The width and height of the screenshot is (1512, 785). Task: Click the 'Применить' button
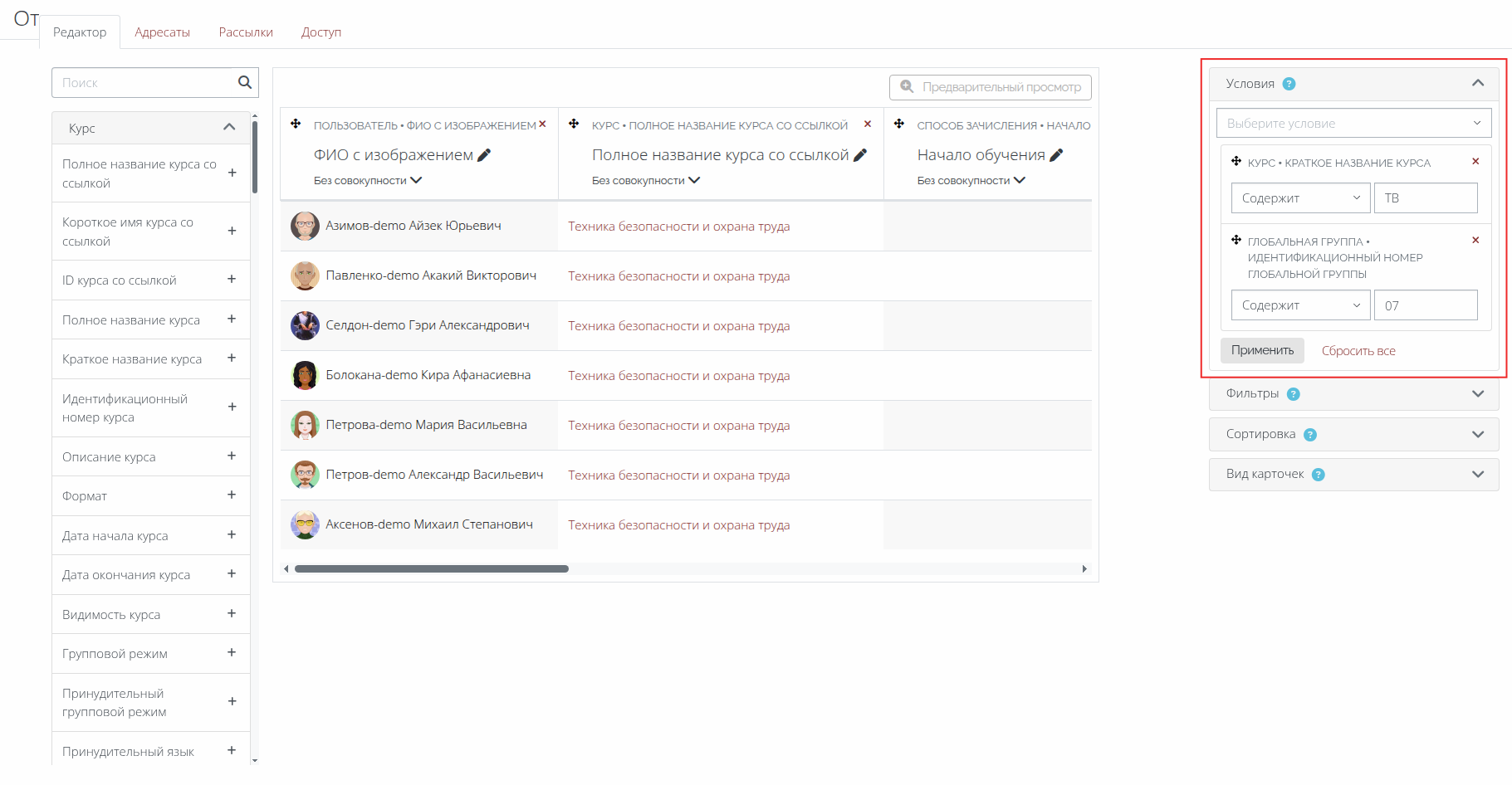point(1262,350)
